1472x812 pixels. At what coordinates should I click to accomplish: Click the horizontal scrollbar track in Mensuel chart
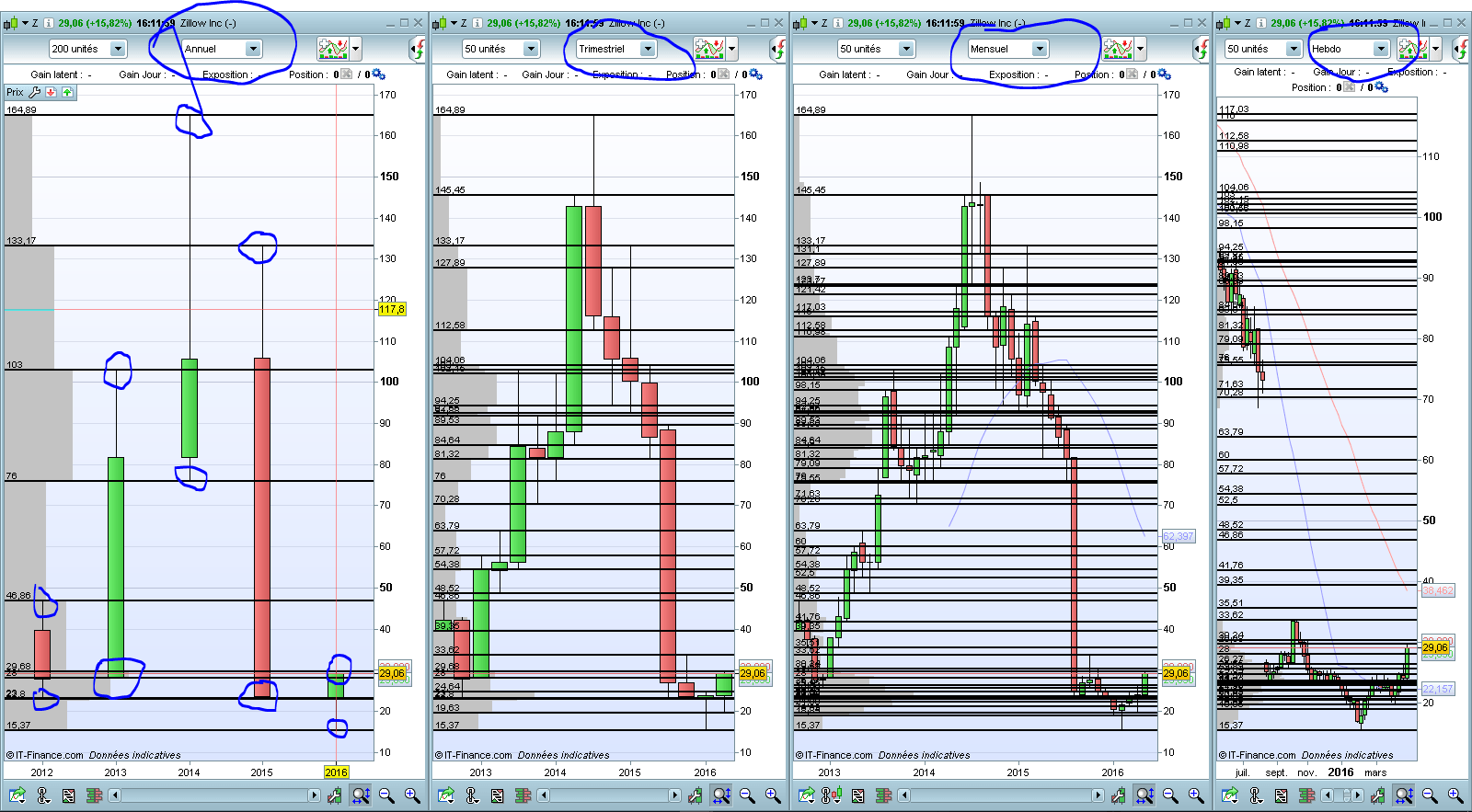coord(1002,795)
